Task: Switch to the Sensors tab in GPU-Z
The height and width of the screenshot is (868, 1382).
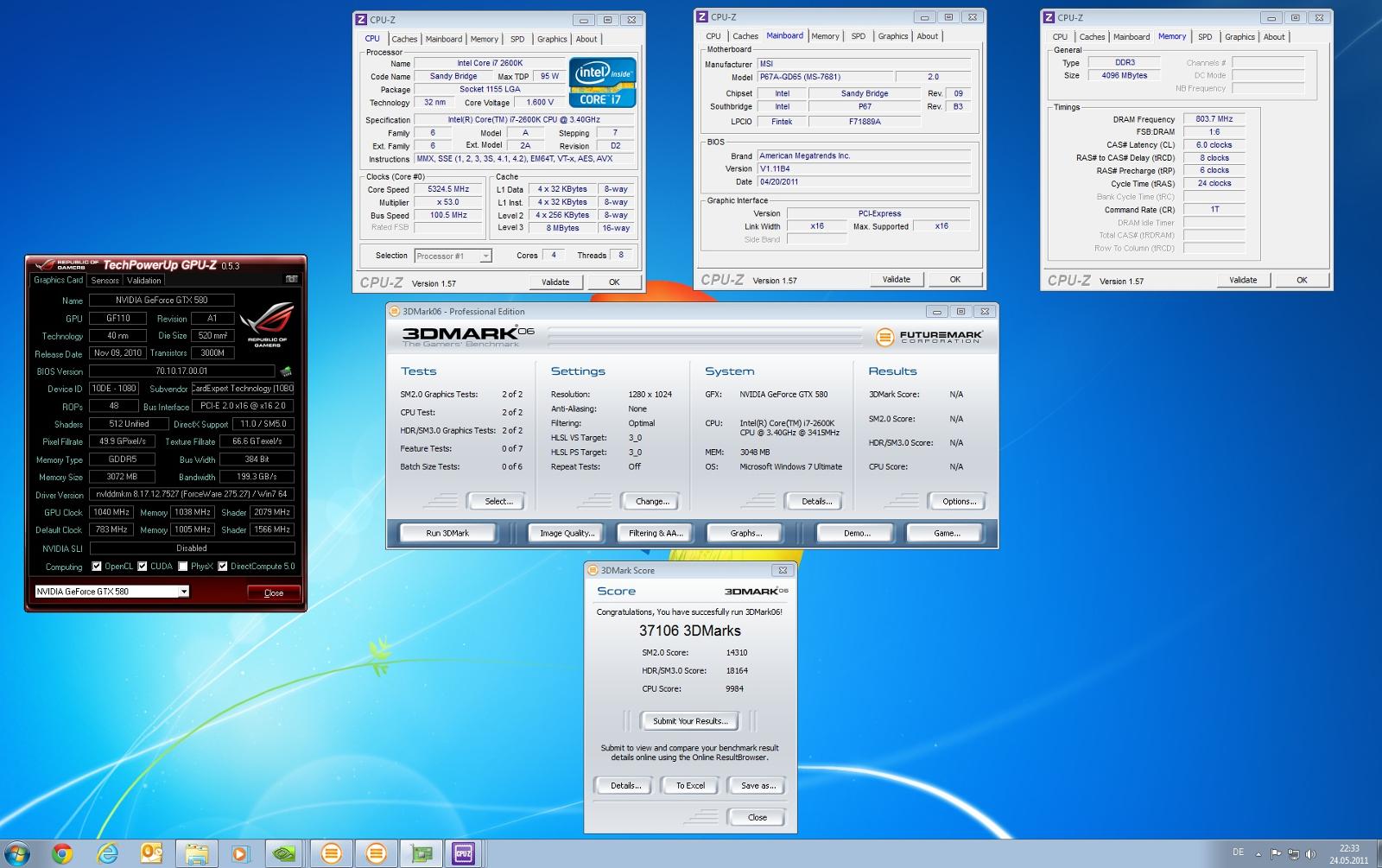Action: pos(105,280)
